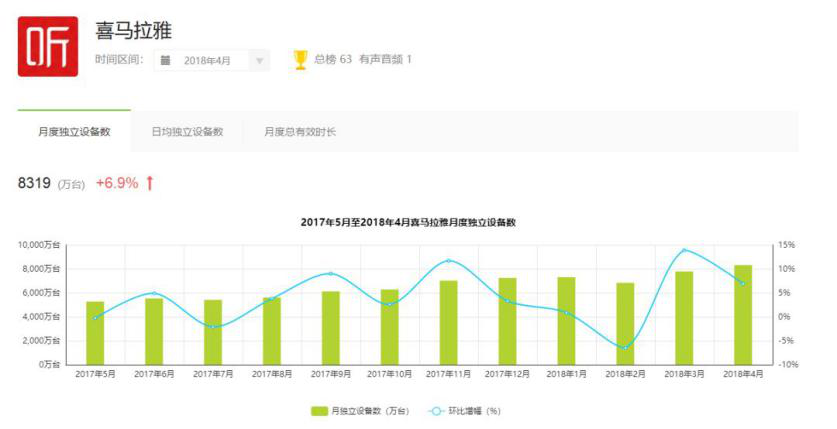Click the 2017年6月 line data point

(x=154, y=293)
